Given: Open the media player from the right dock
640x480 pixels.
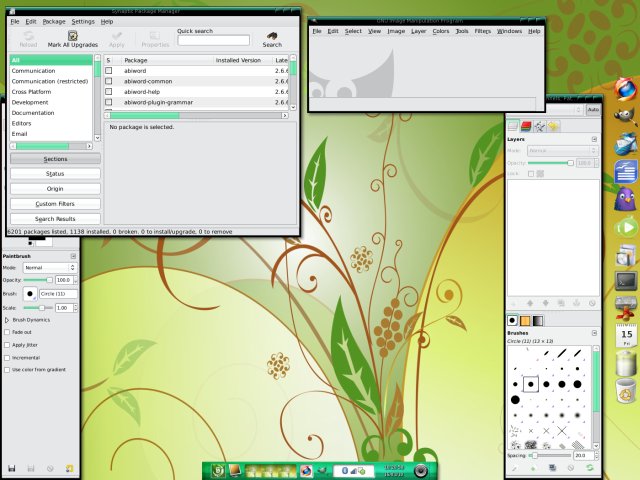Looking at the screenshot, I should click(x=626, y=227).
